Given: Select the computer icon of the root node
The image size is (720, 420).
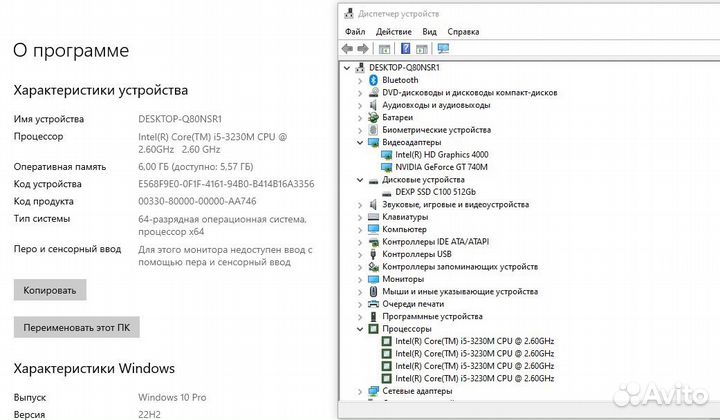Looking at the screenshot, I should tap(360, 67).
